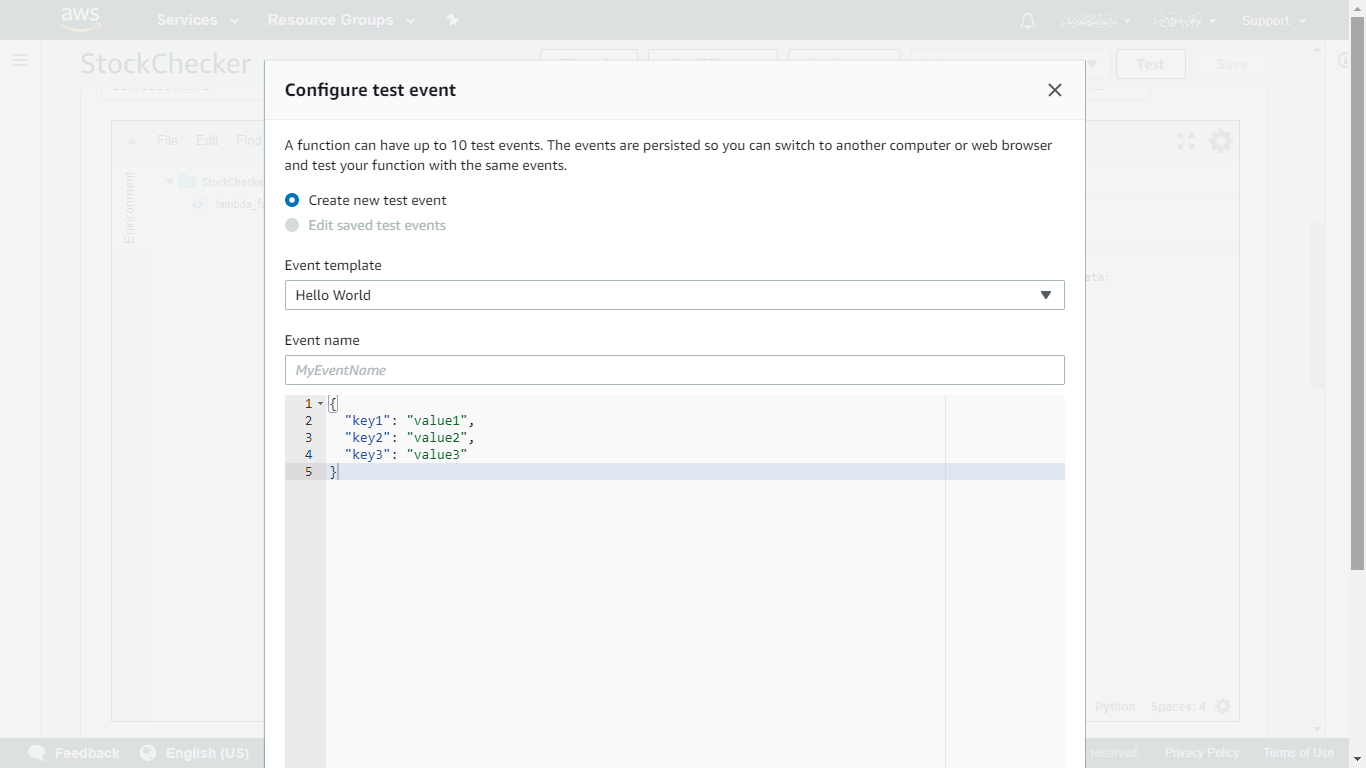1366x768 pixels.
Task: Select Edit saved test events radio
Action: click(x=292, y=225)
